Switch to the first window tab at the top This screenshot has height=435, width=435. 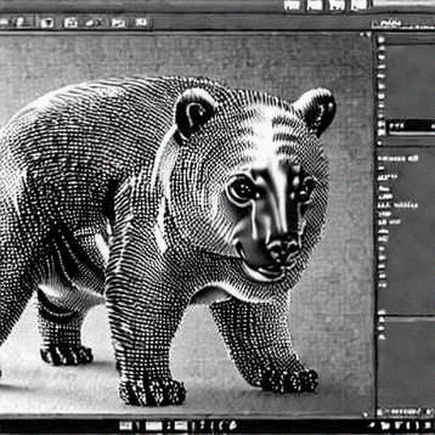click(292, 5)
